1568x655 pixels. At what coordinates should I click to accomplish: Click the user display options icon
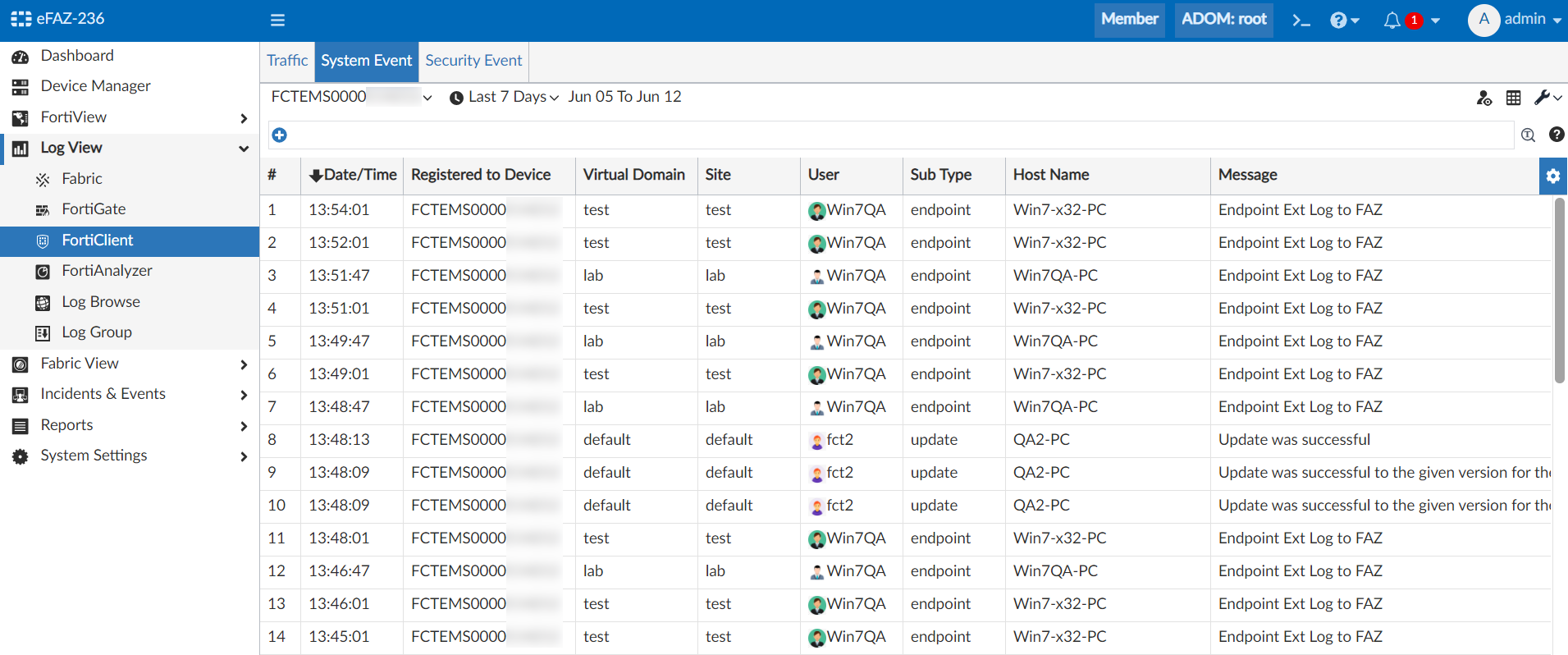click(x=1483, y=98)
